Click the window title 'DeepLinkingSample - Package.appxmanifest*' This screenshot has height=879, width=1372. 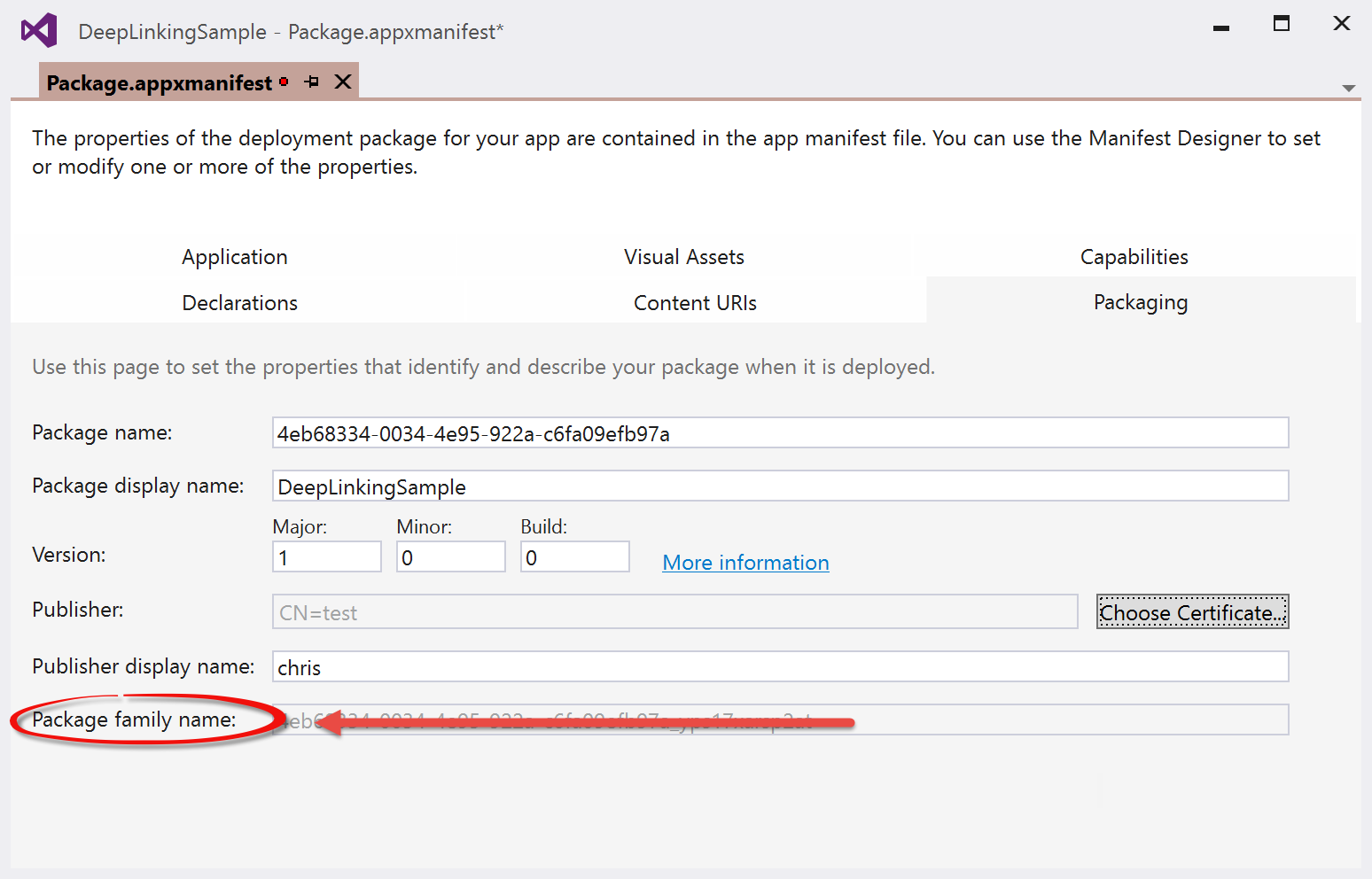291,32
